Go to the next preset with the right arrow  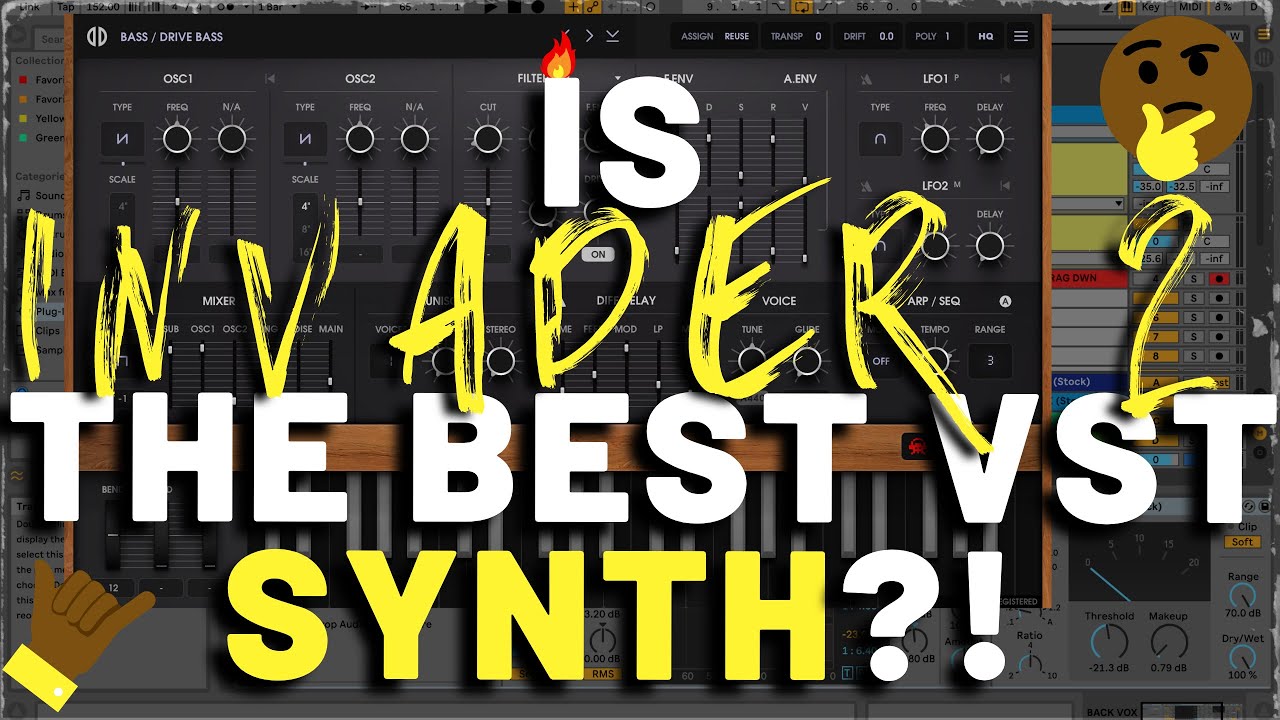click(x=589, y=36)
